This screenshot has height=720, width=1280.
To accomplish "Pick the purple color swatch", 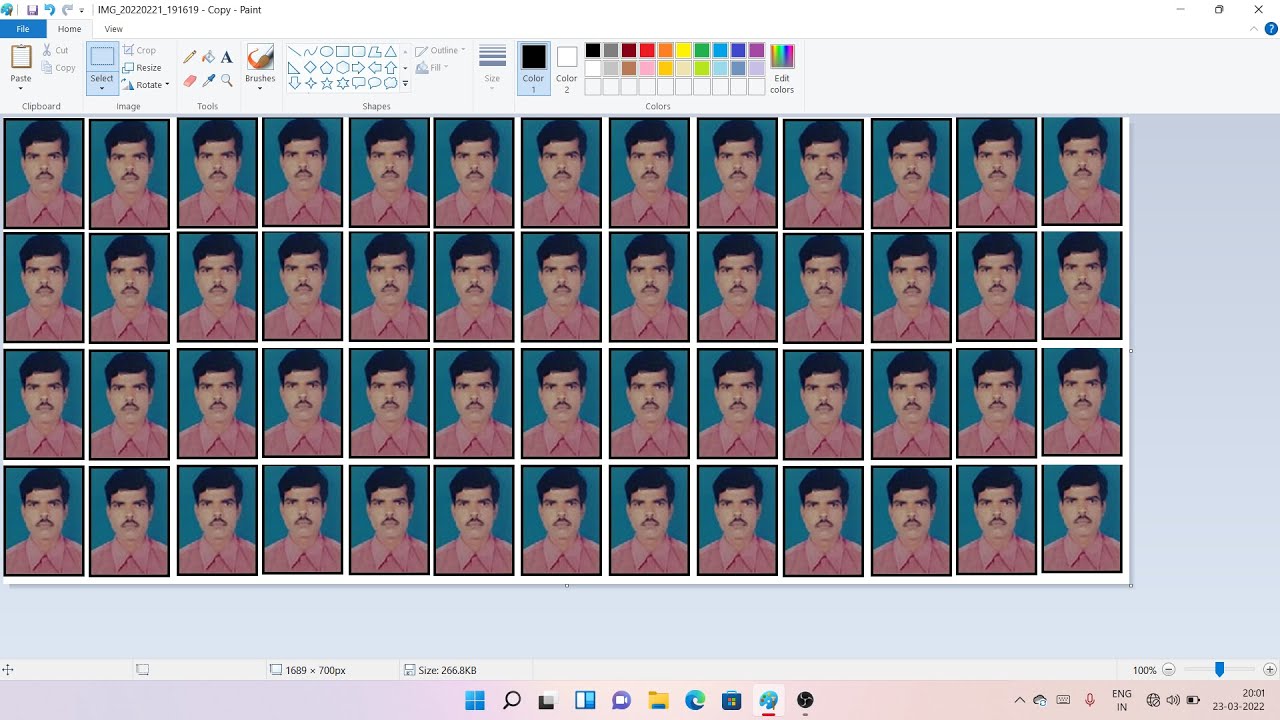I will click(x=757, y=50).
